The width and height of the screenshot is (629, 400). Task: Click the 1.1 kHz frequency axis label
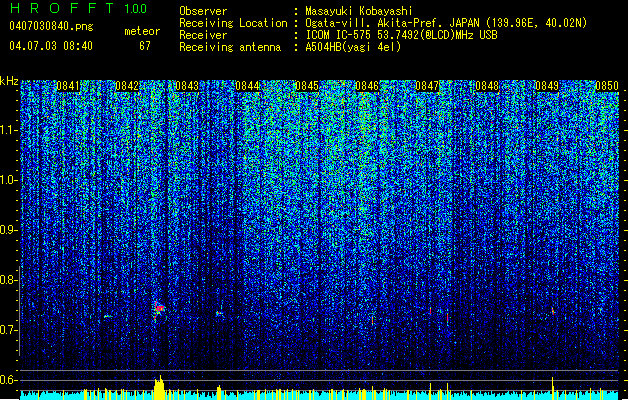coord(9,130)
